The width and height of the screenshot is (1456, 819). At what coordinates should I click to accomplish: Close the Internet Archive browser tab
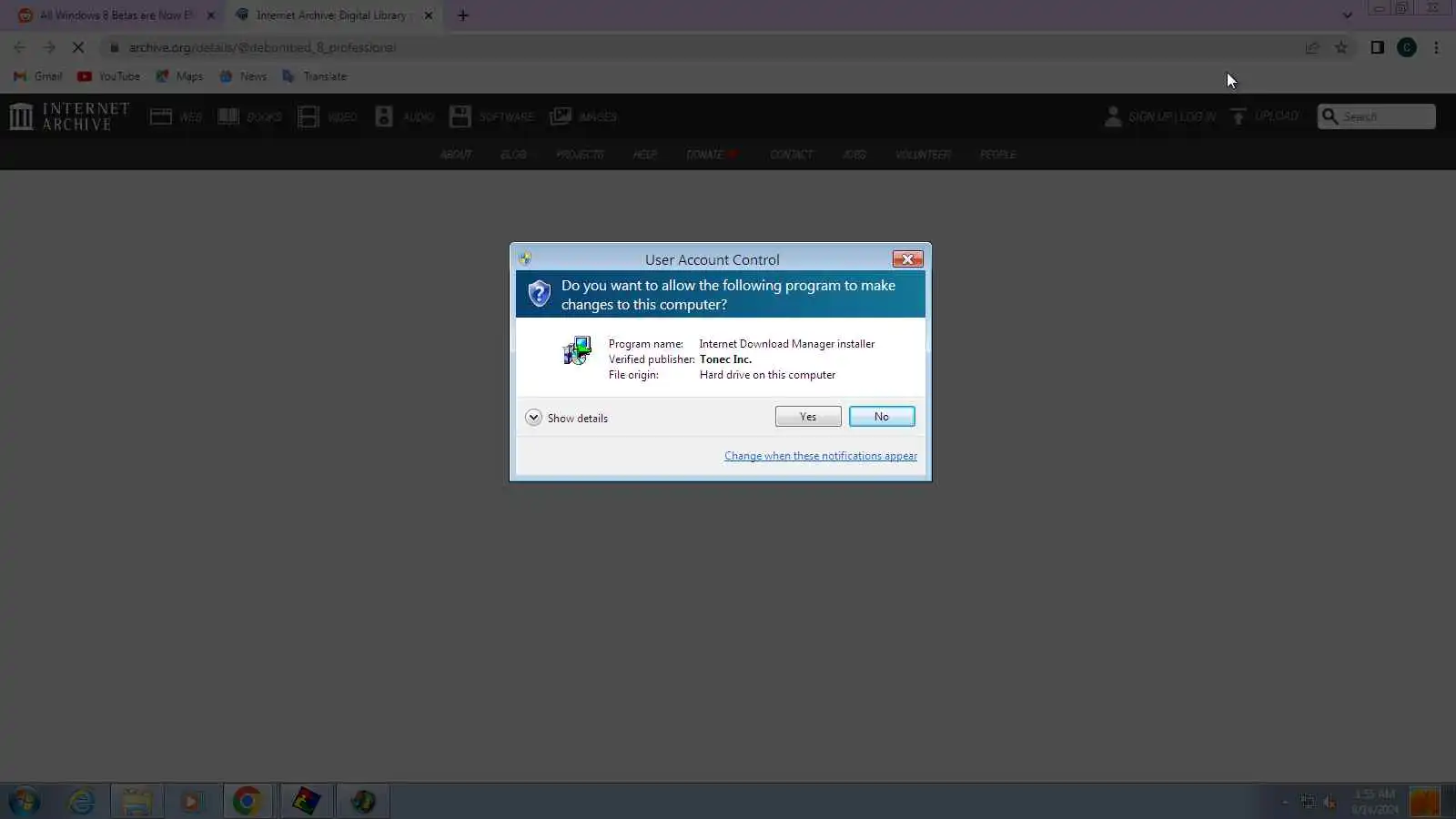click(x=429, y=15)
